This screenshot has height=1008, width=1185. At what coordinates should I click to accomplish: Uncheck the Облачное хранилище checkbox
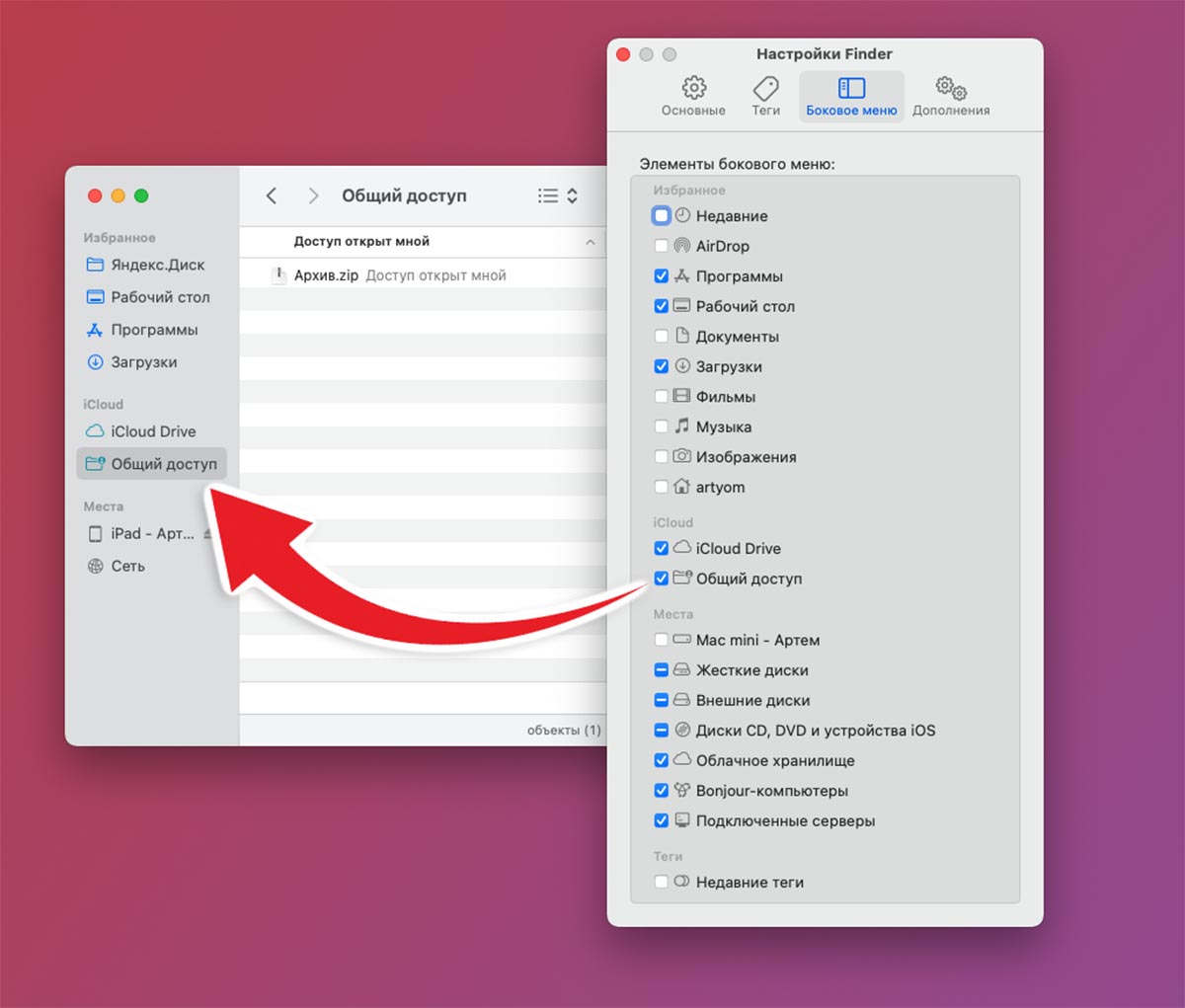pos(662,760)
